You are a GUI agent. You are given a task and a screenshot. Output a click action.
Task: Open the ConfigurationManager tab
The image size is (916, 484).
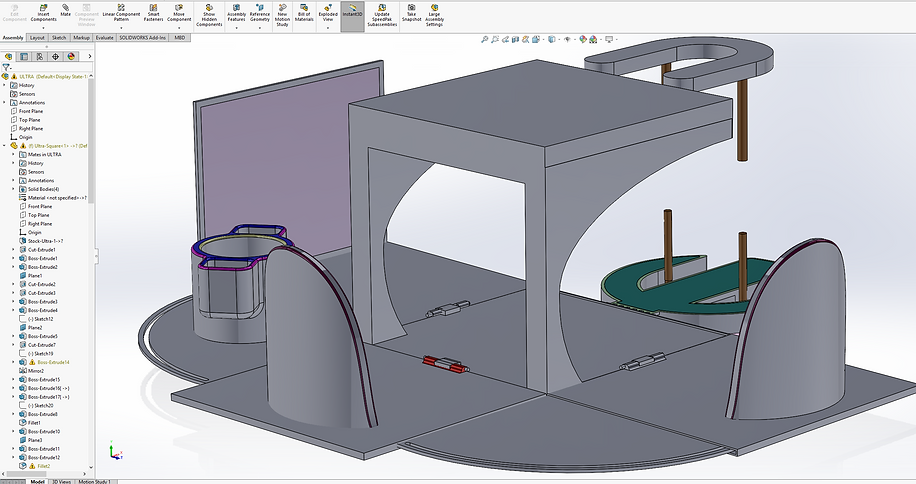[40, 57]
